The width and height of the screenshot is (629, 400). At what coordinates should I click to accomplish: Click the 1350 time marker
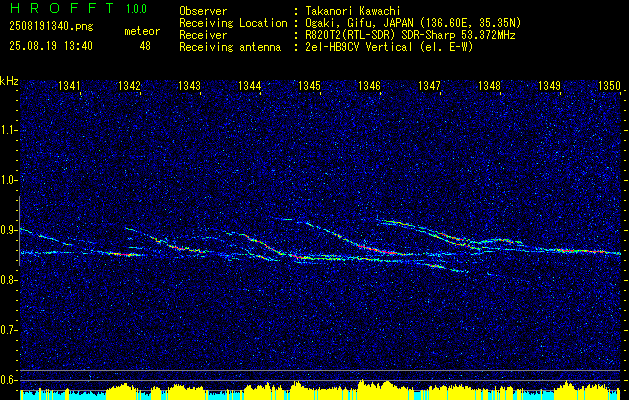click(x=609, y=86)
